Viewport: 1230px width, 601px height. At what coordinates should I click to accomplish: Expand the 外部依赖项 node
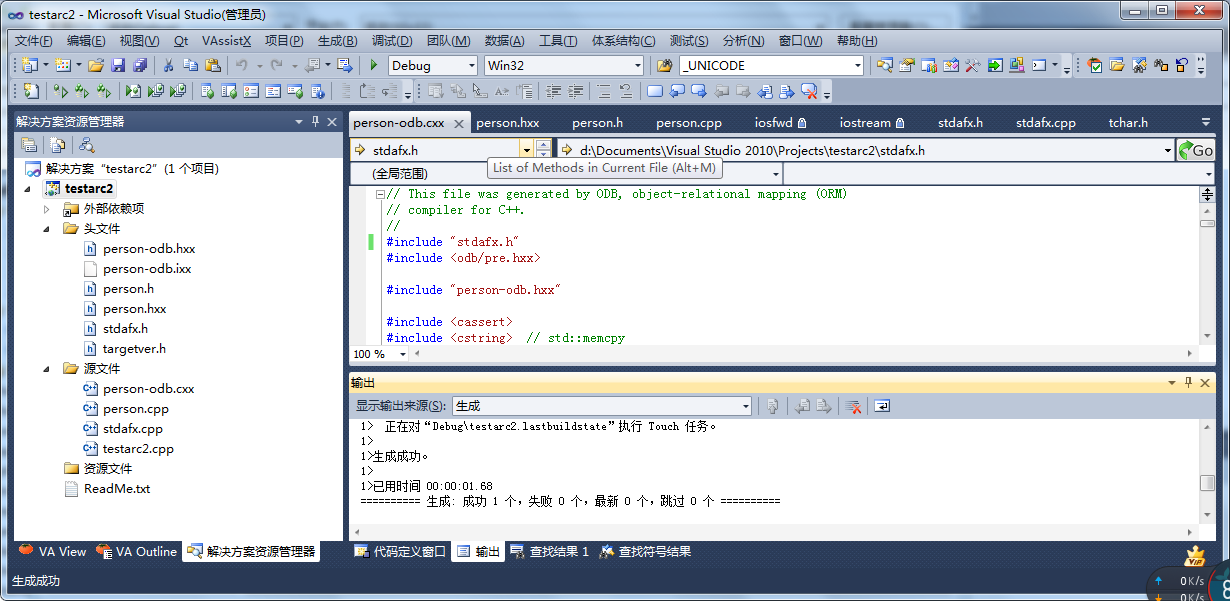[x=47, y=209]
